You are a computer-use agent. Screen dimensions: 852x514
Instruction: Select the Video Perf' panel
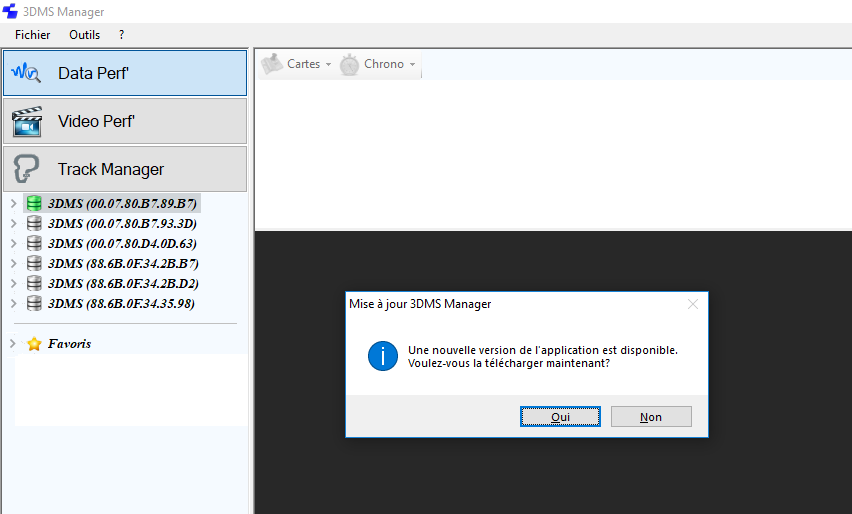(x=125, y=121)
